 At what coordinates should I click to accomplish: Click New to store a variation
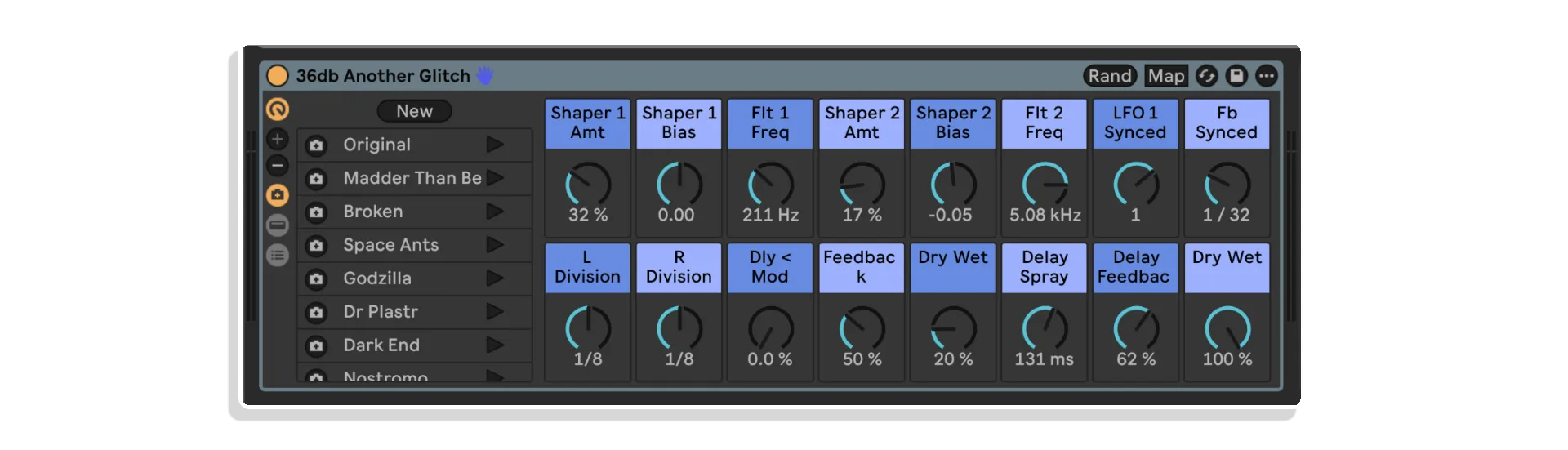[x=414, y=111]
